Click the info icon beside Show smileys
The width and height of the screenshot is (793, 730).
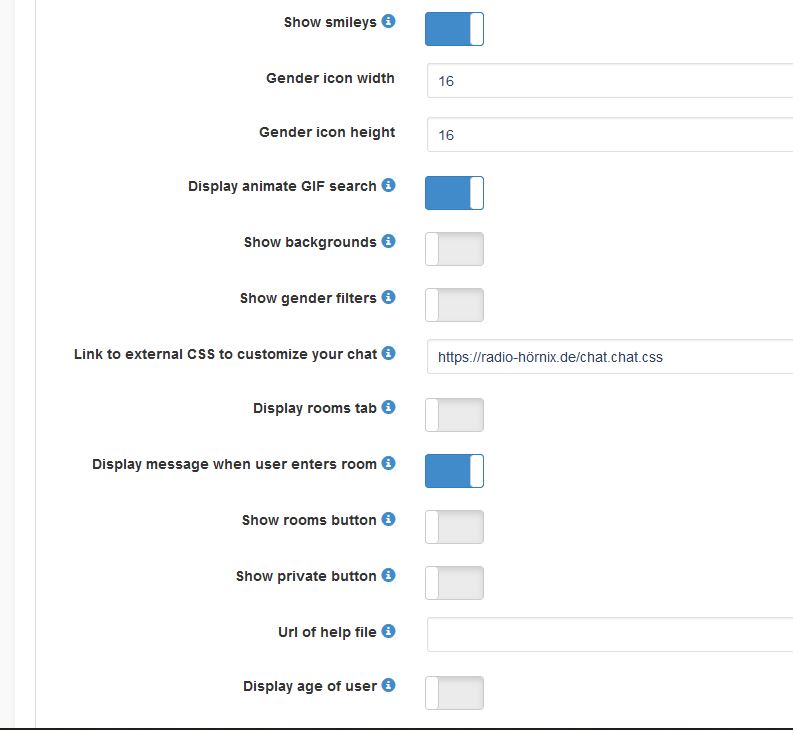pos(389,21)
